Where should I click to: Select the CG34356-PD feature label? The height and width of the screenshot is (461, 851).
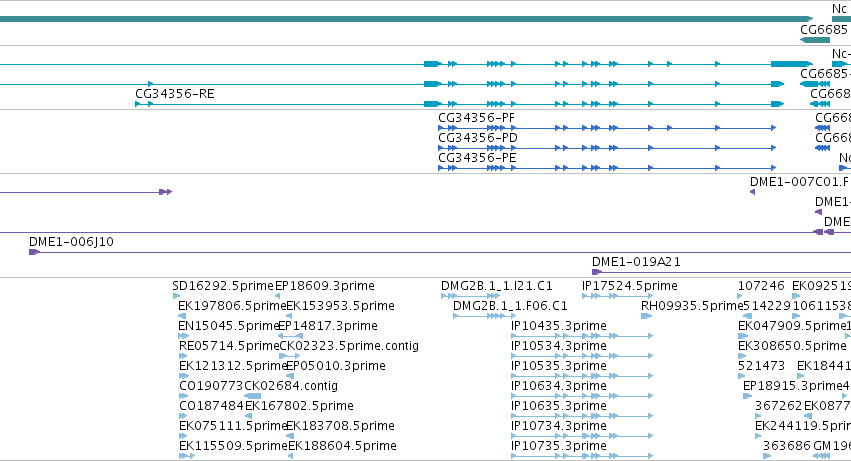coord(478,138)
